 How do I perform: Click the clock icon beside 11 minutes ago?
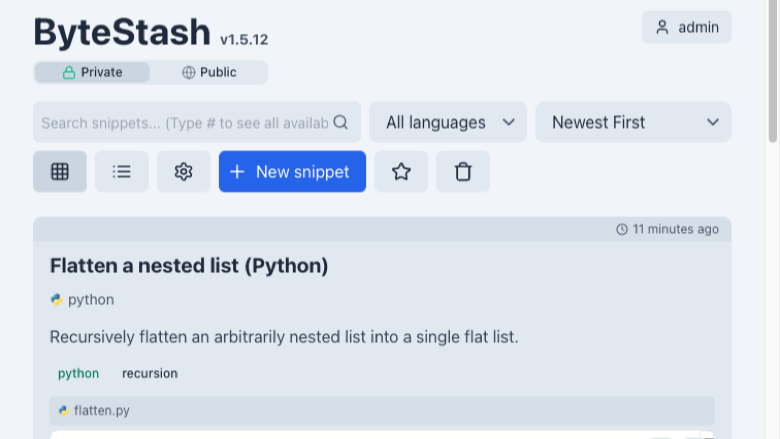point(622,229)
